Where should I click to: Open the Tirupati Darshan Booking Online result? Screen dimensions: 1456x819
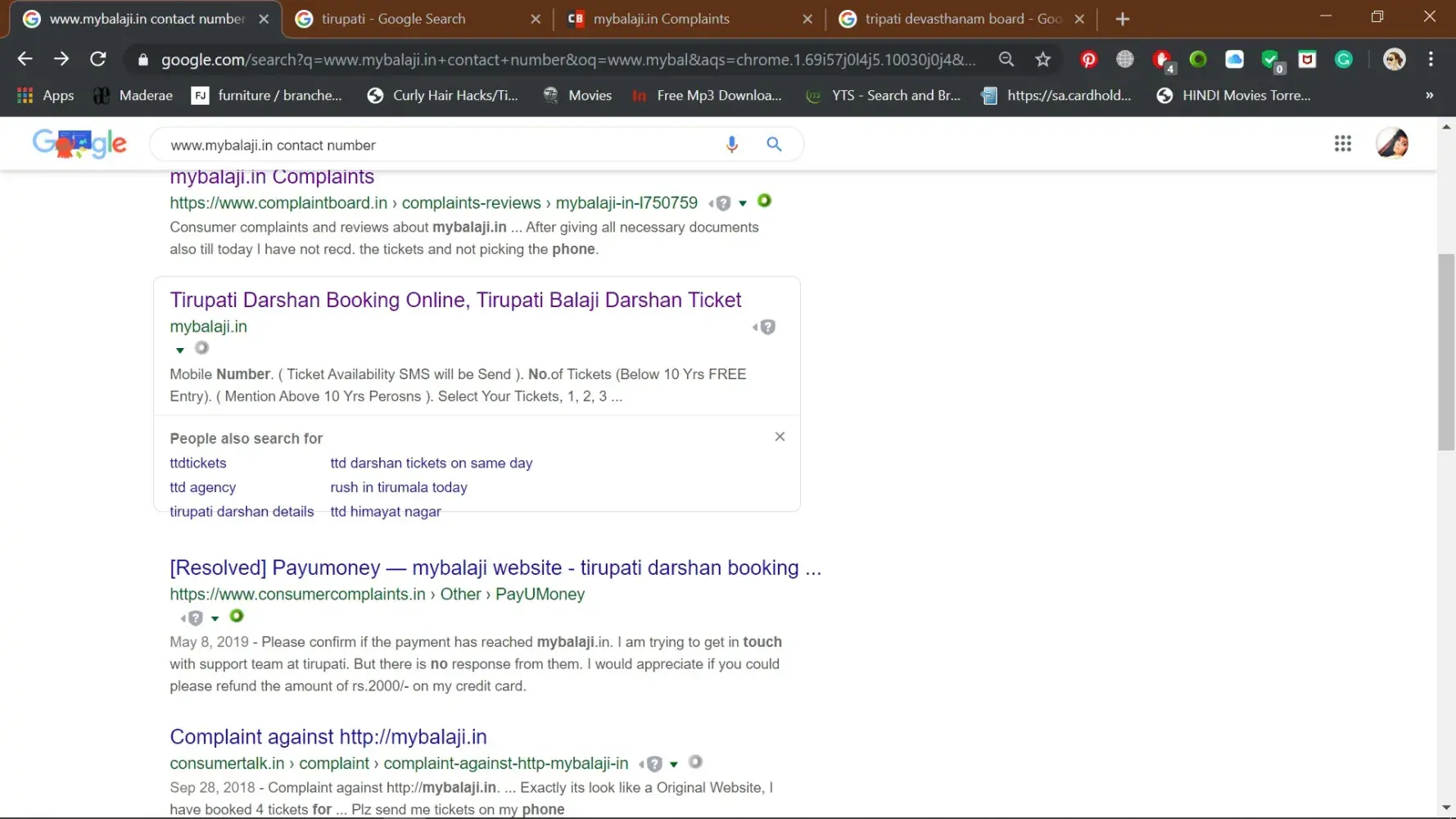tap(455, 301)
